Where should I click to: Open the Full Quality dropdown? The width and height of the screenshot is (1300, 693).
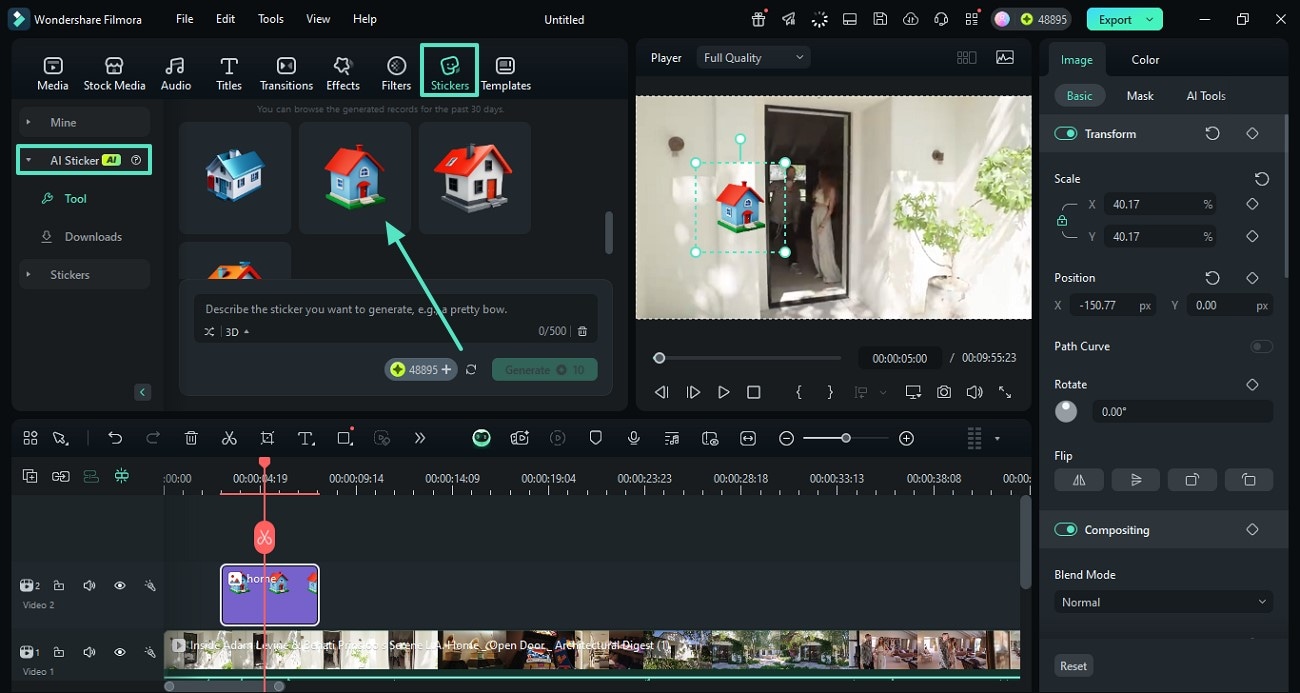point(754,58)
